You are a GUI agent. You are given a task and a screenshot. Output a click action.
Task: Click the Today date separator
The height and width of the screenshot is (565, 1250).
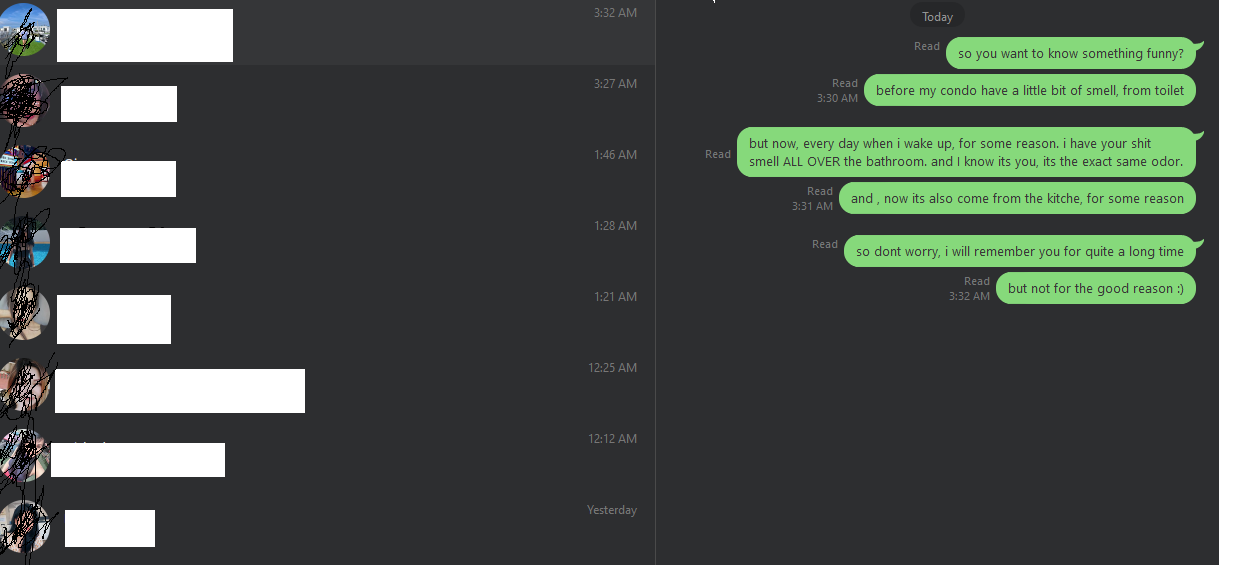(x=937, y=17)
